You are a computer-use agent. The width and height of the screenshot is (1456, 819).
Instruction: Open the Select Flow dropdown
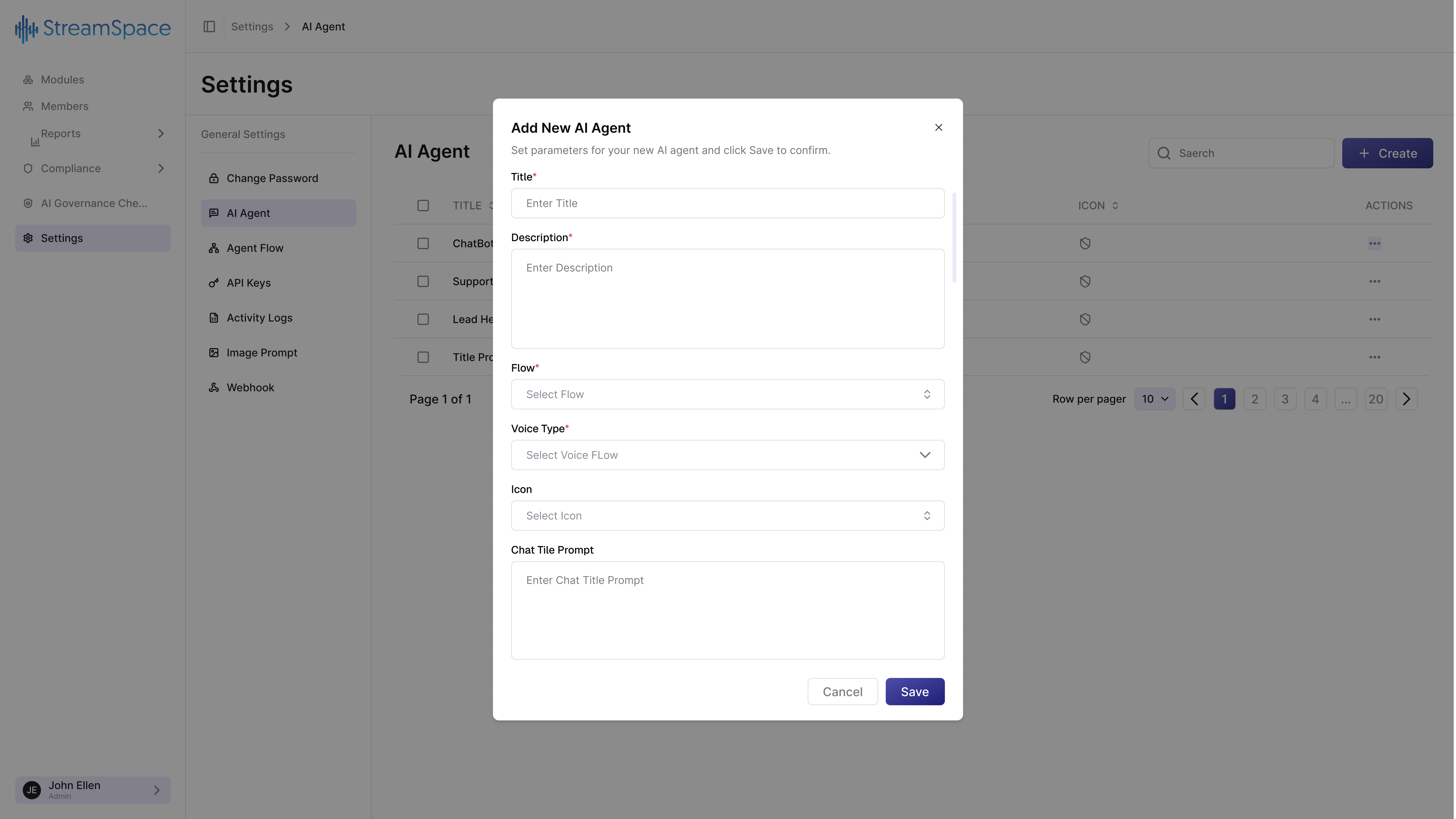coord(727,395)
